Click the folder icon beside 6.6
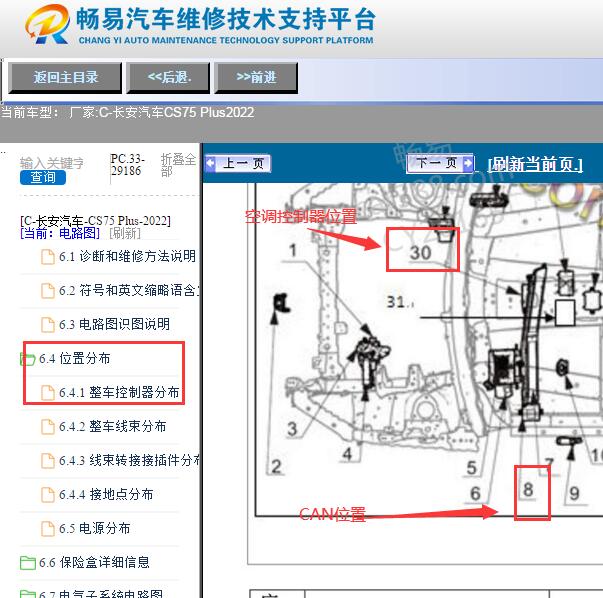 tap(28, 563)
